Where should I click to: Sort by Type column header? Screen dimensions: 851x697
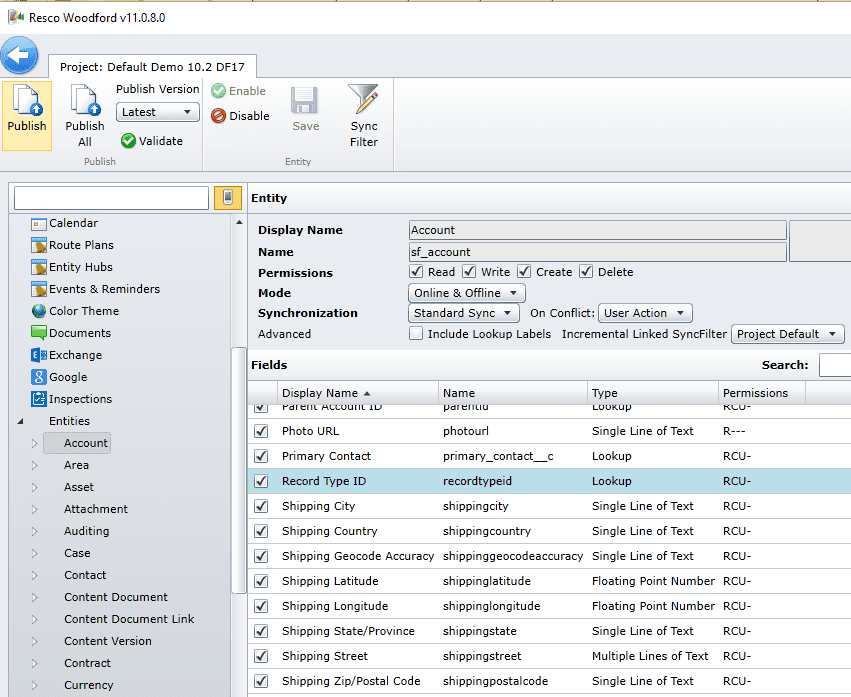[653, 393]
